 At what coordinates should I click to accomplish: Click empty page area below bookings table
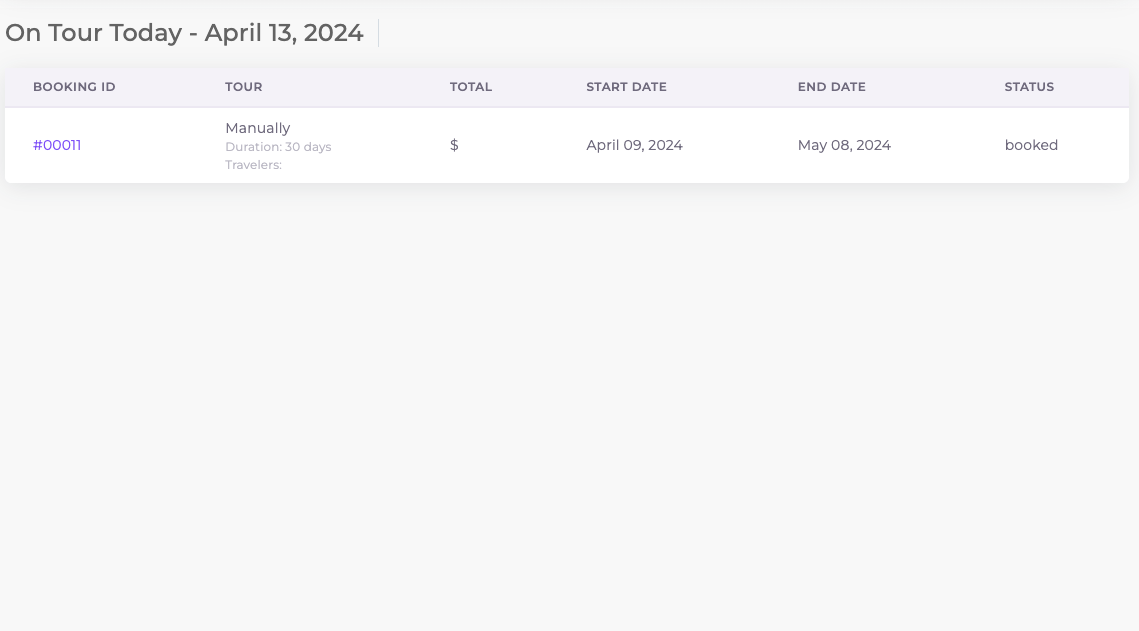tap(569, 400)
